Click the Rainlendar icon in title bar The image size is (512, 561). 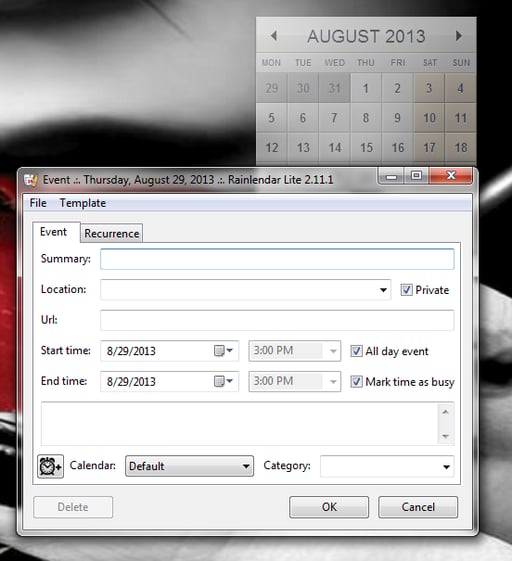pyautogui.click(x=31, y=180)
